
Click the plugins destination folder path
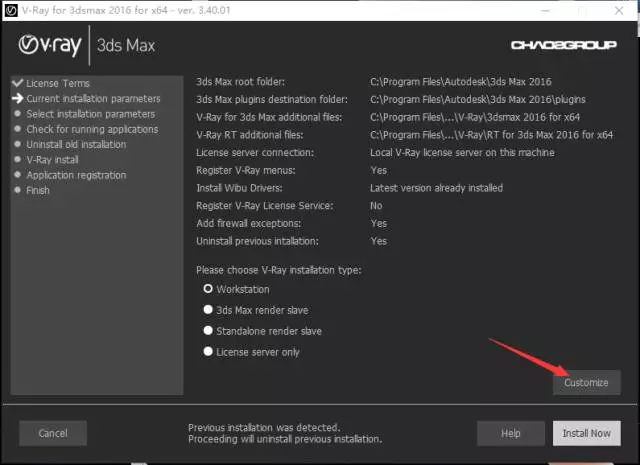click(x=478, y=100)
